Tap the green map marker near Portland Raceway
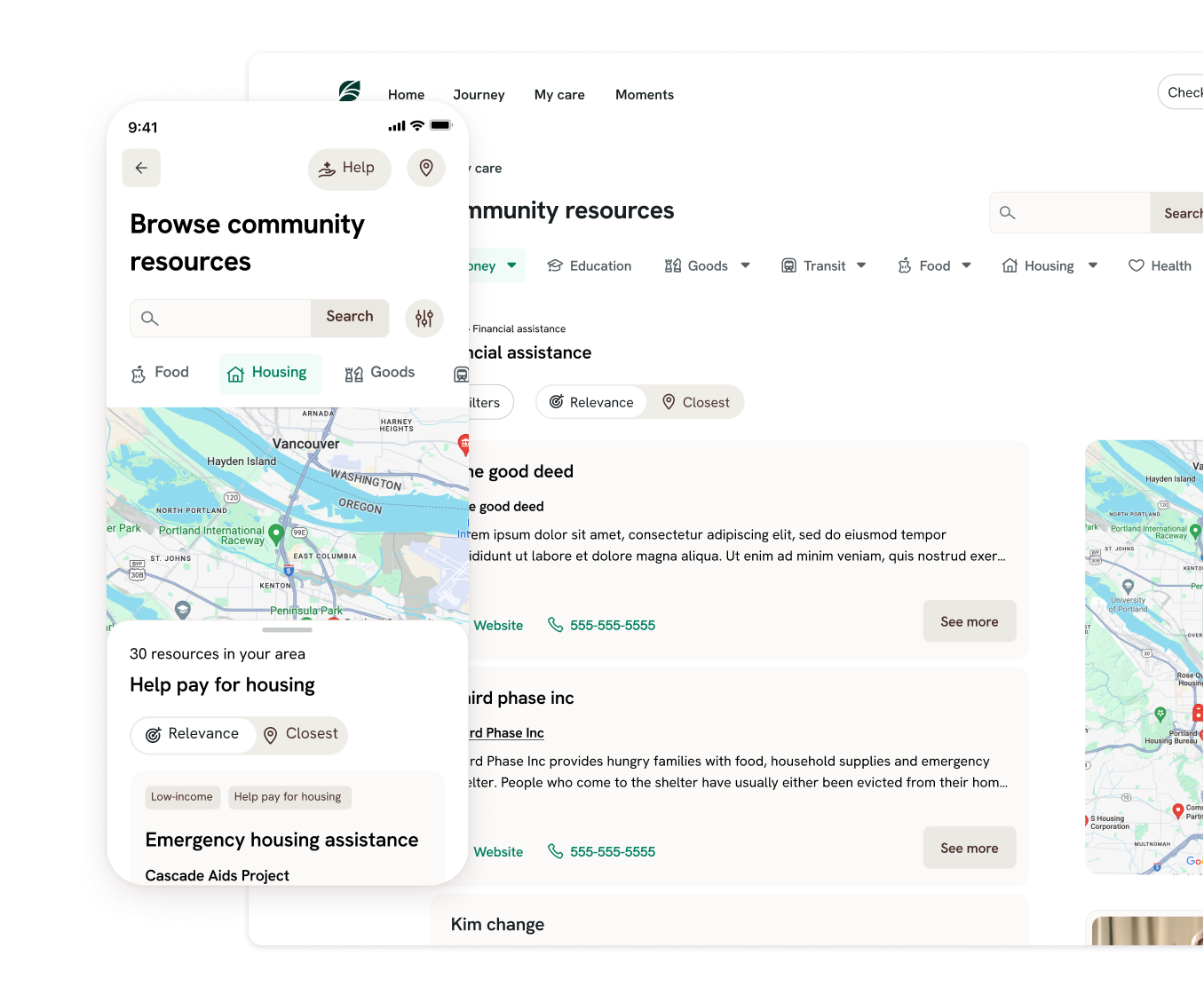This screenshot has width=1204, height=995. point(276,533)
